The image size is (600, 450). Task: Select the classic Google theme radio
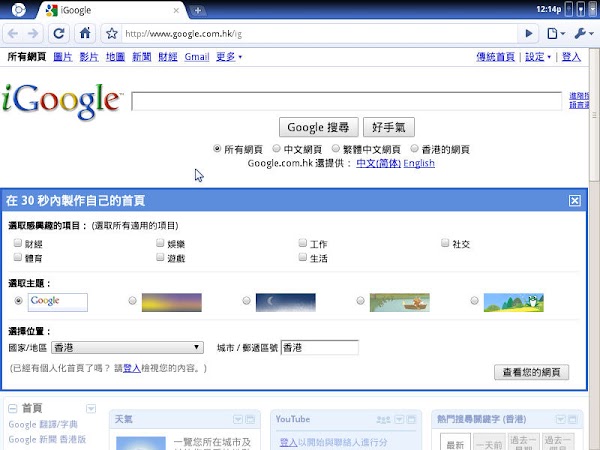pyautogui.click(x=18, y=301)
